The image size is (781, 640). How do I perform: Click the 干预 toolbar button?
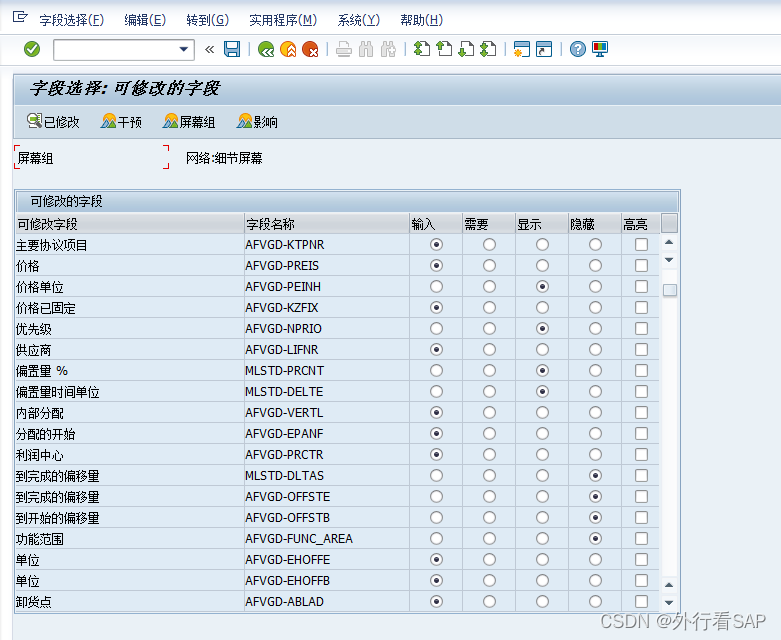click(122, 122)
